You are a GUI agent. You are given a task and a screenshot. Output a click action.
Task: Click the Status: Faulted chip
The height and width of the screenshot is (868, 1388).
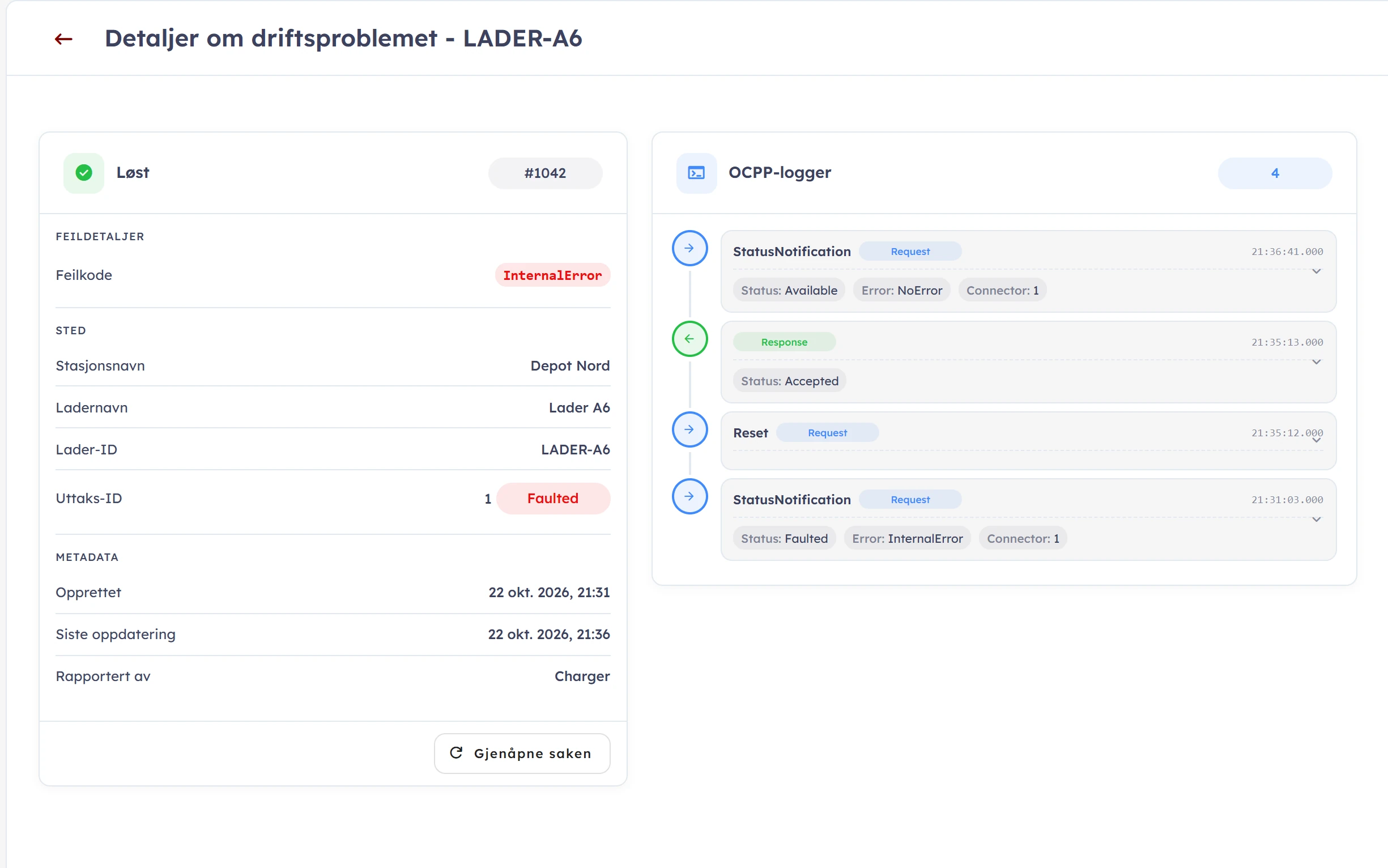point(784,538)
